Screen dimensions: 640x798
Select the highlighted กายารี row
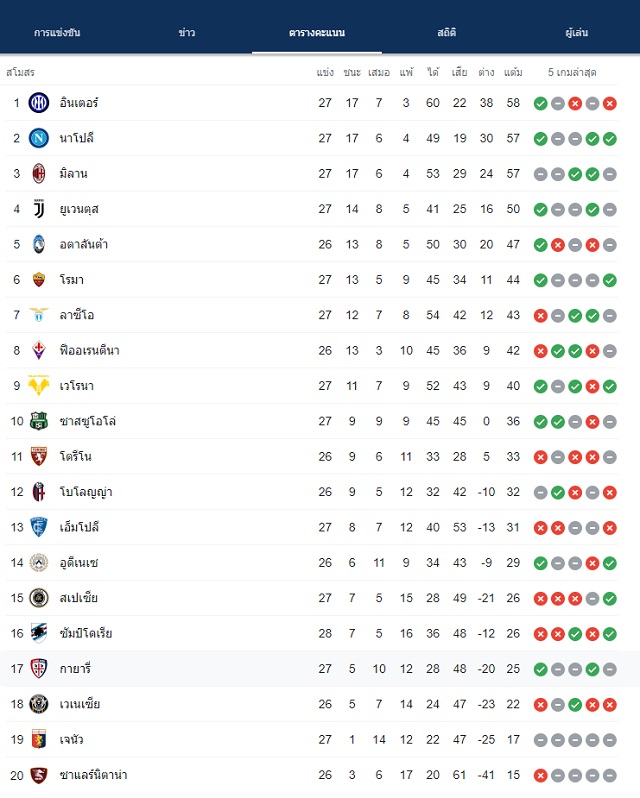(x=320, y=669)
